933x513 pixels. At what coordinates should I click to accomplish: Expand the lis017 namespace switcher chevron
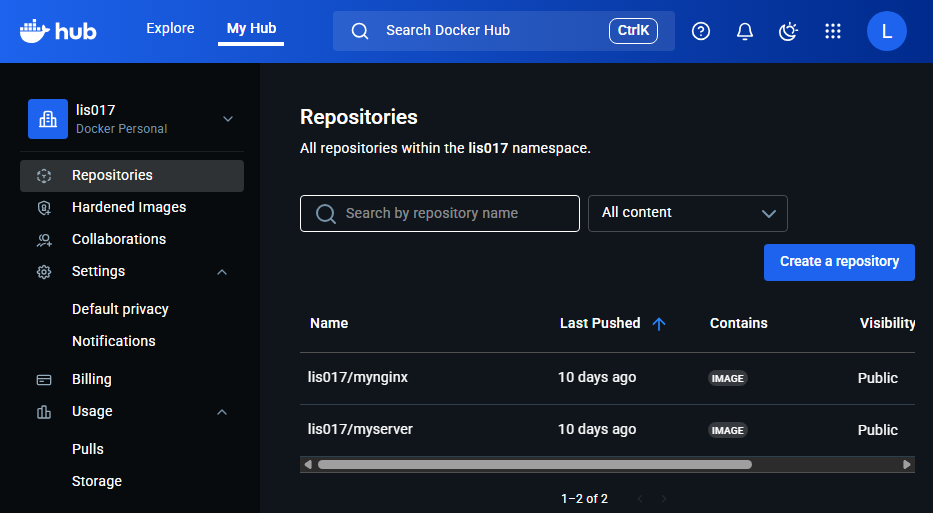(x=228, y=119)
